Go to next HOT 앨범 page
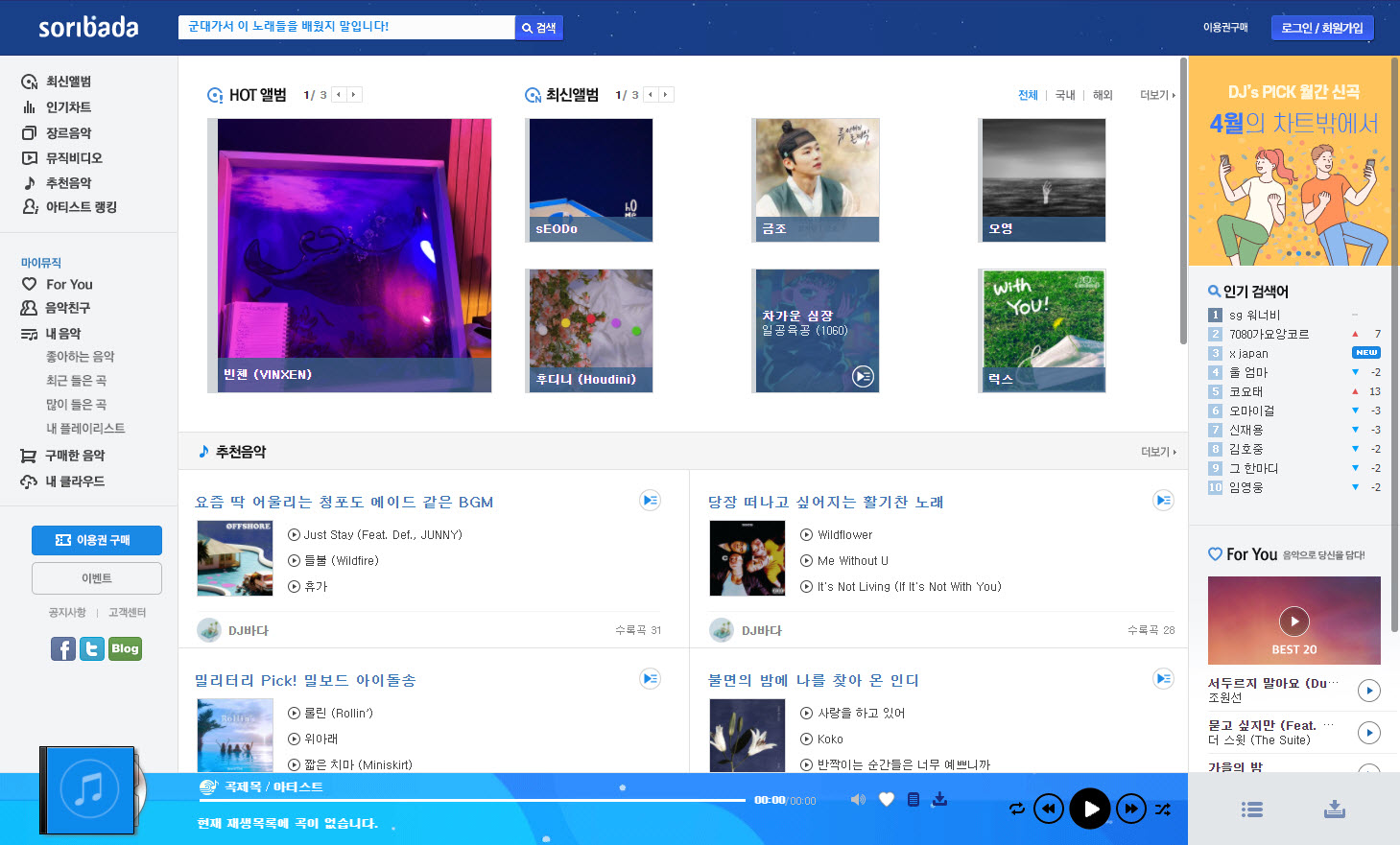Viewport: 1400px width, 845px height. pos(354,95)
